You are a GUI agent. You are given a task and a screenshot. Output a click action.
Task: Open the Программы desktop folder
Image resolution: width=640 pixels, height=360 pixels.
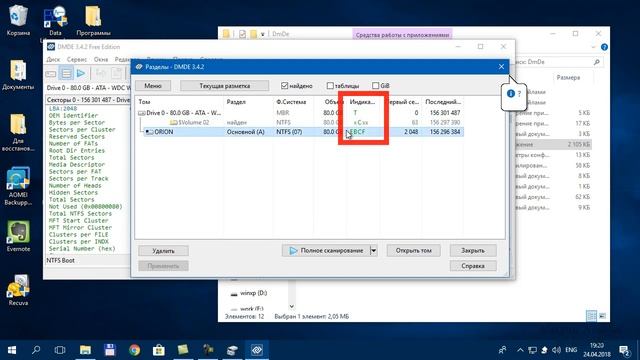click(93, 20)
